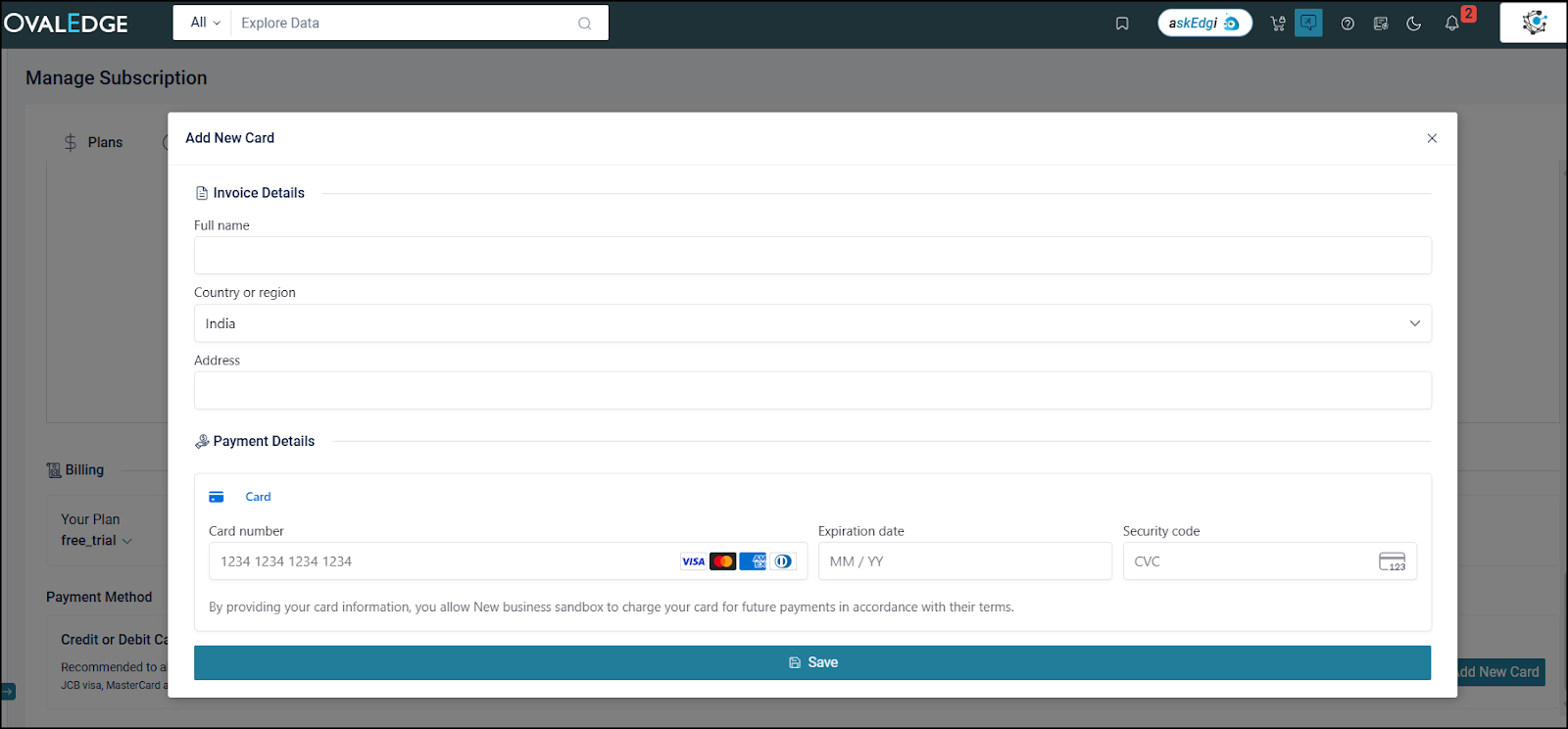Click the Billing section icon
Screen dimensions: 1568x729
click(54, 470)
